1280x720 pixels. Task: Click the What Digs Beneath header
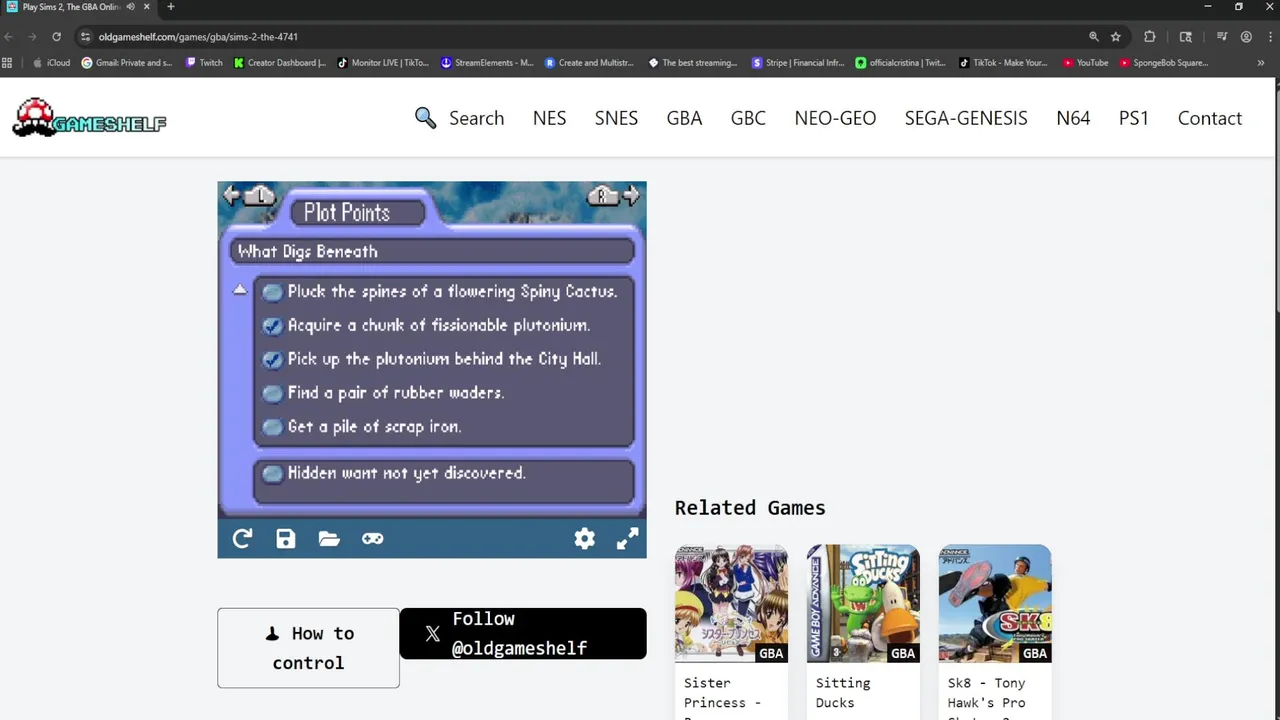point(432,251)
